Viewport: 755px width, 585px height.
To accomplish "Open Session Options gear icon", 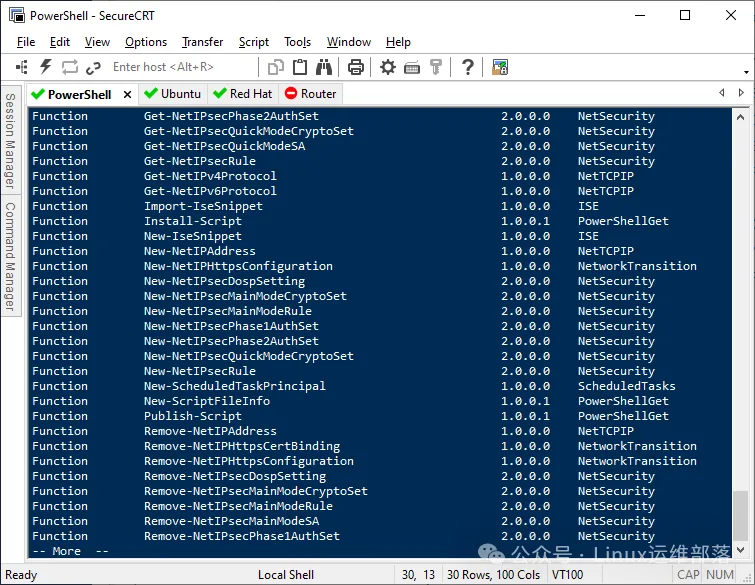I will click(388, 67).
